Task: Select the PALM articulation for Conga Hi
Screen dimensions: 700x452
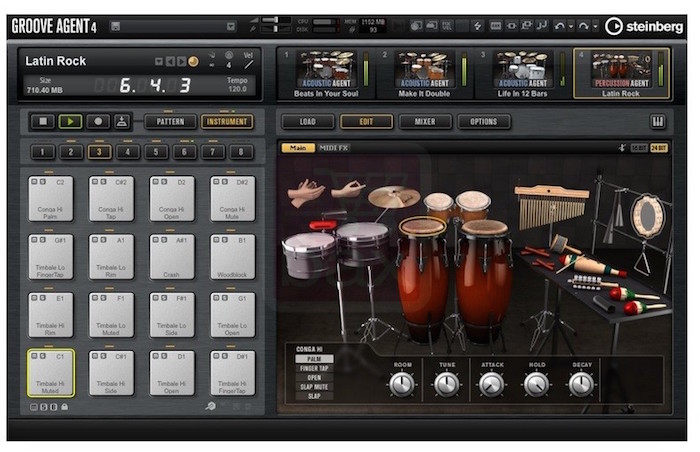Action: point(314,359)
